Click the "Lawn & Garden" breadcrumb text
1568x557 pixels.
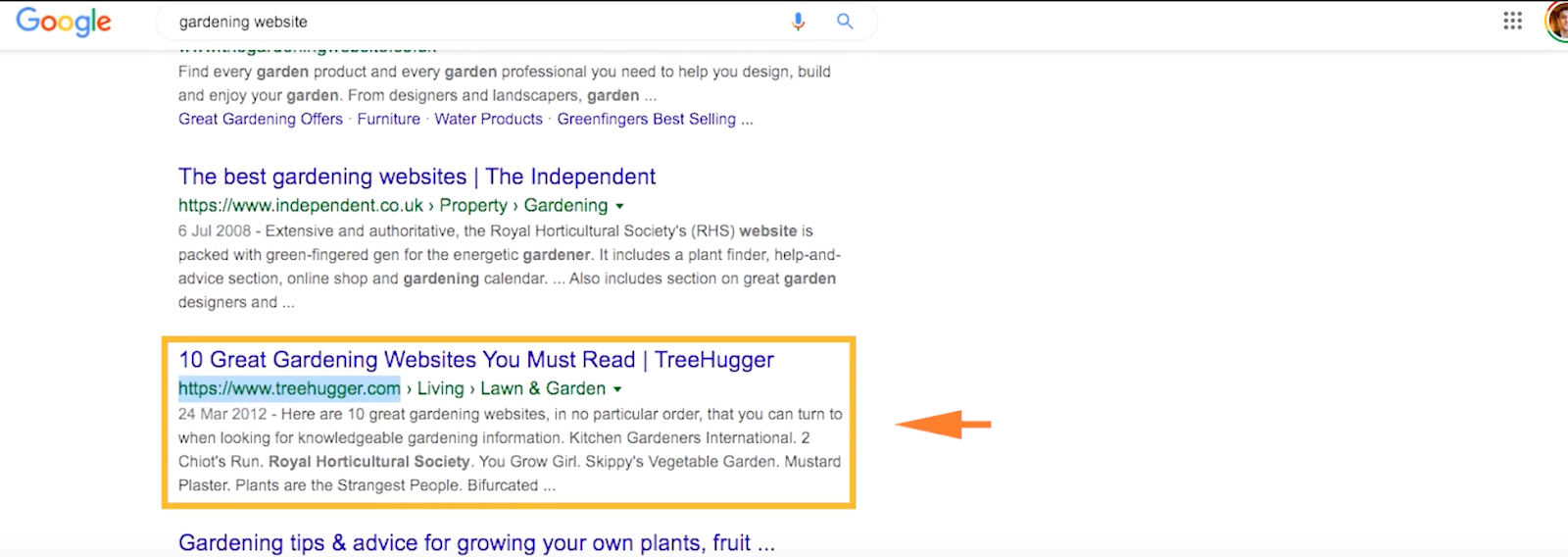(543, 388)
